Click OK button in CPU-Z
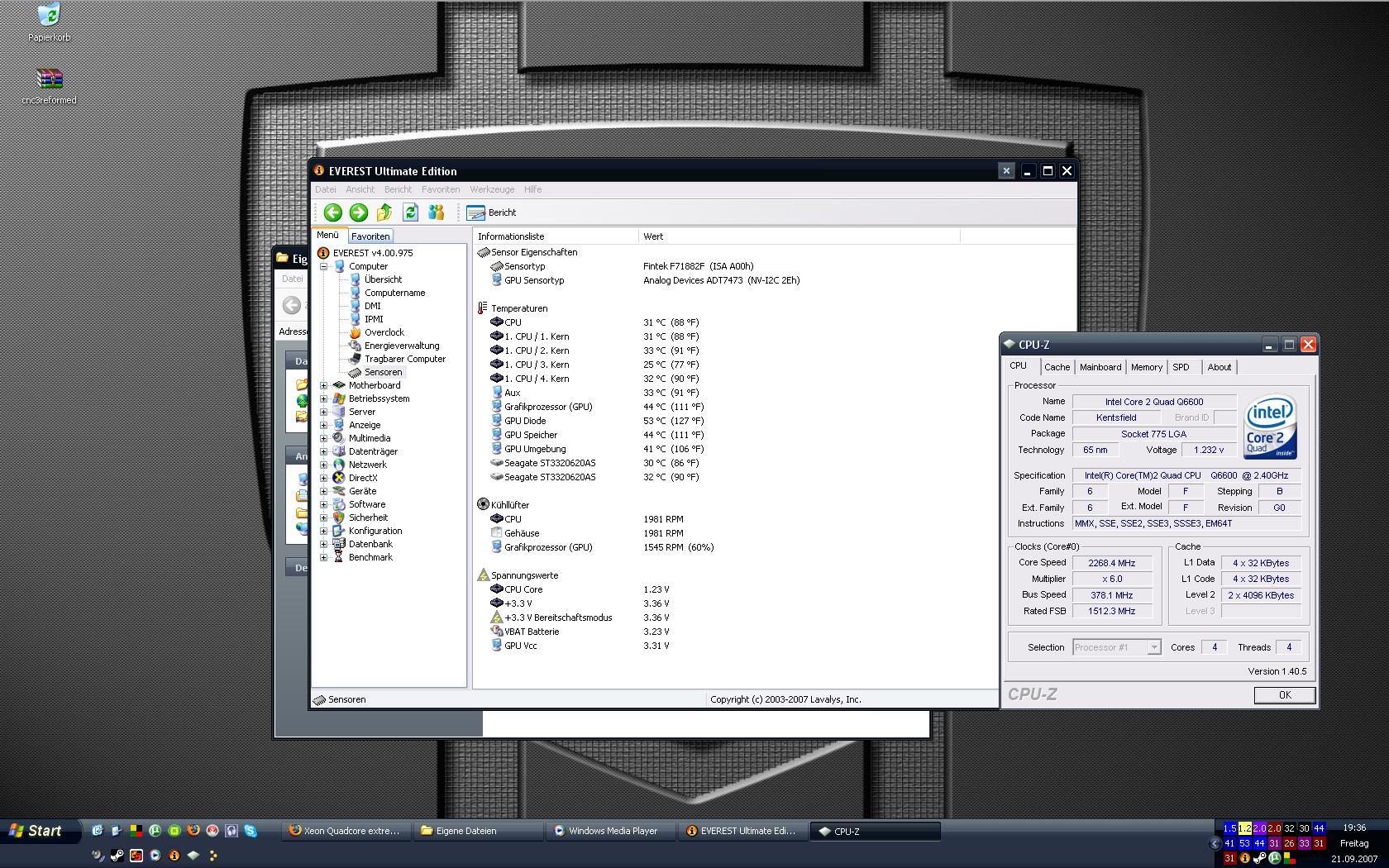This screenshot has height=868, width=1389. [x=1284, y=695]
